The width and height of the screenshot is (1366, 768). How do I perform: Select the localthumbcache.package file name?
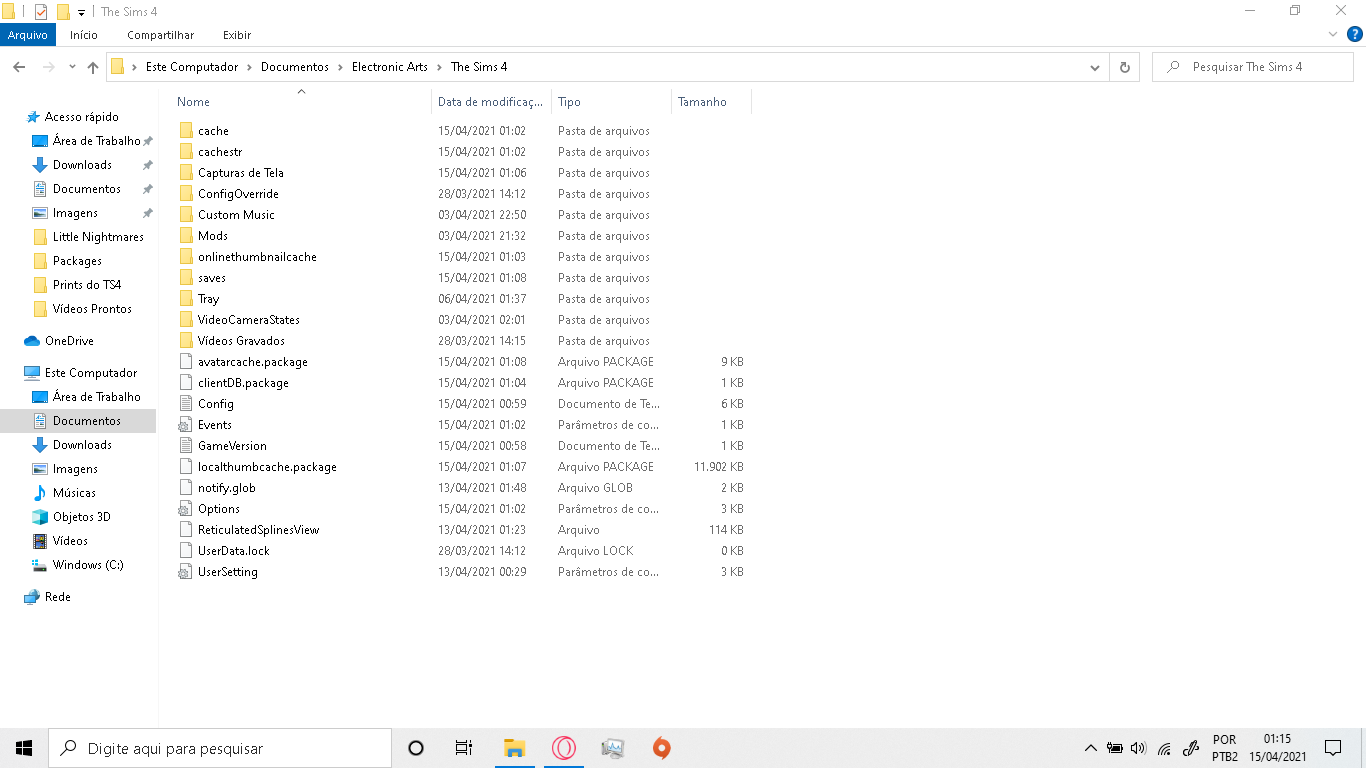coord(267,467)
